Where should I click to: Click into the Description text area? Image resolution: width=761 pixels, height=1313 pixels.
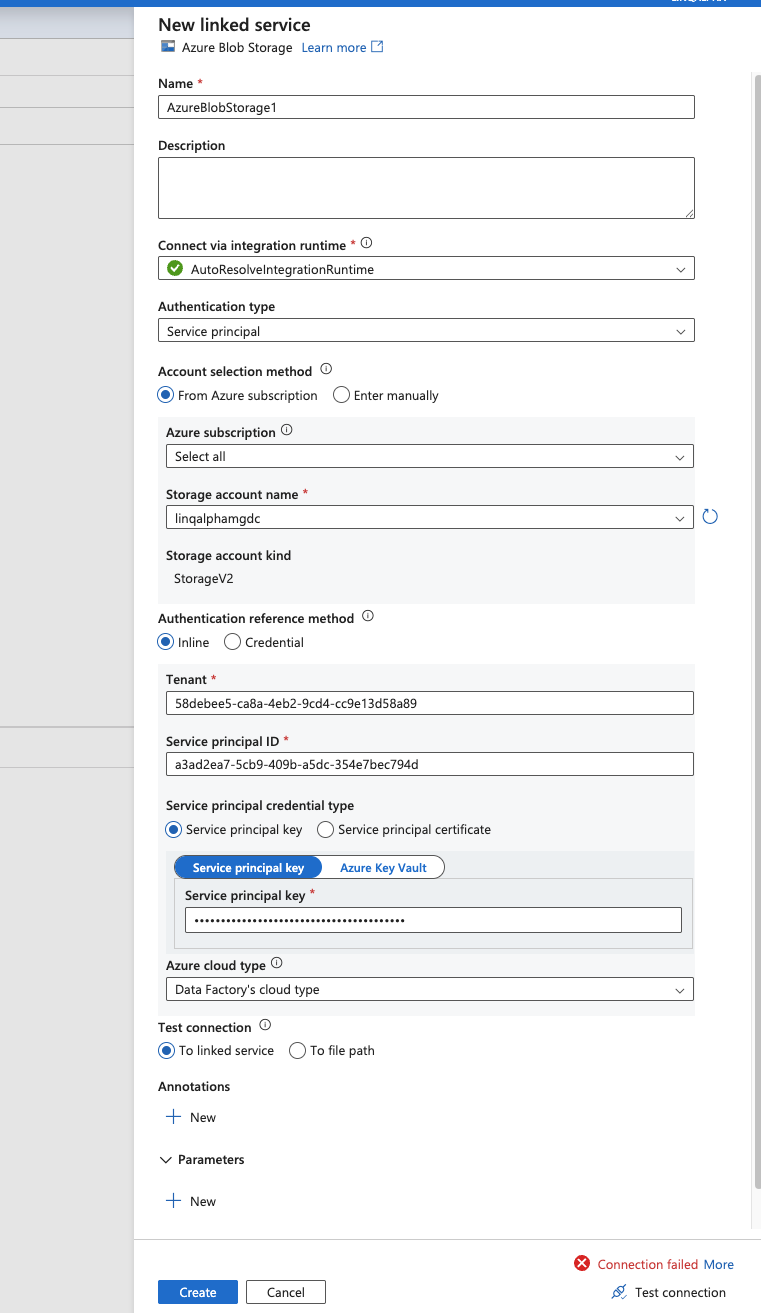pos(426,188)
